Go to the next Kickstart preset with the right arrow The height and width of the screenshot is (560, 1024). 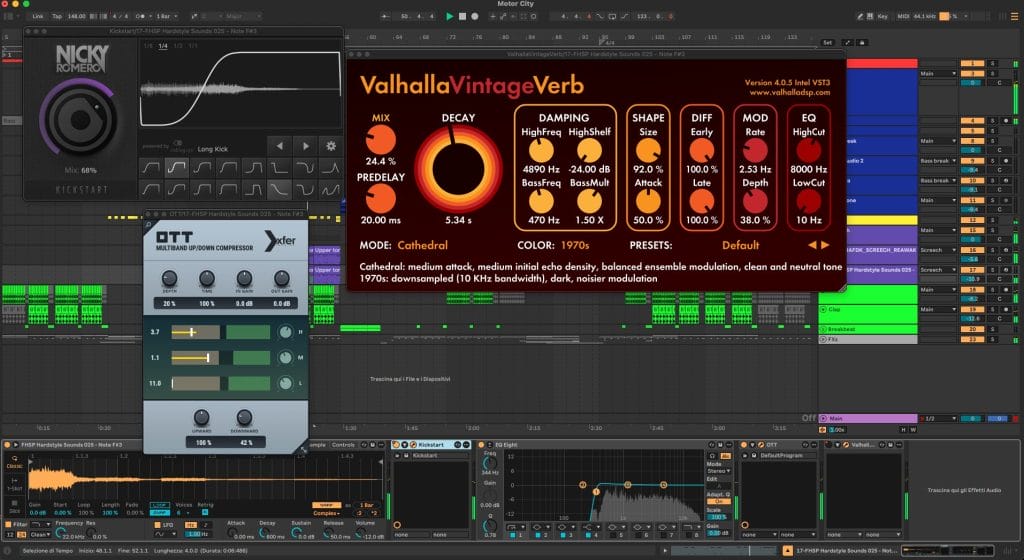tap(305, 146)
